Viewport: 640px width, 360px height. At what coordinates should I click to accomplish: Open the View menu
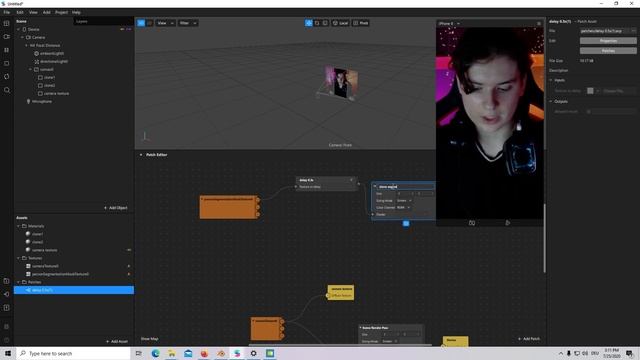(33, 12)
